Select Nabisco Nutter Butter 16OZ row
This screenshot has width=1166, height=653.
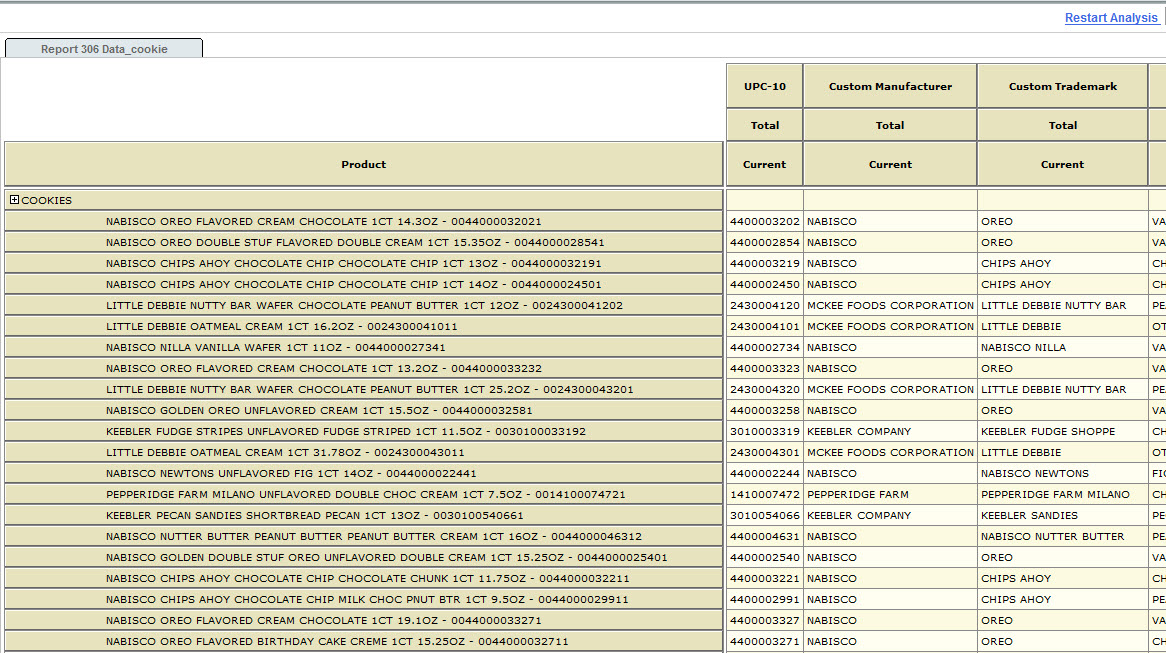point(364,536)
